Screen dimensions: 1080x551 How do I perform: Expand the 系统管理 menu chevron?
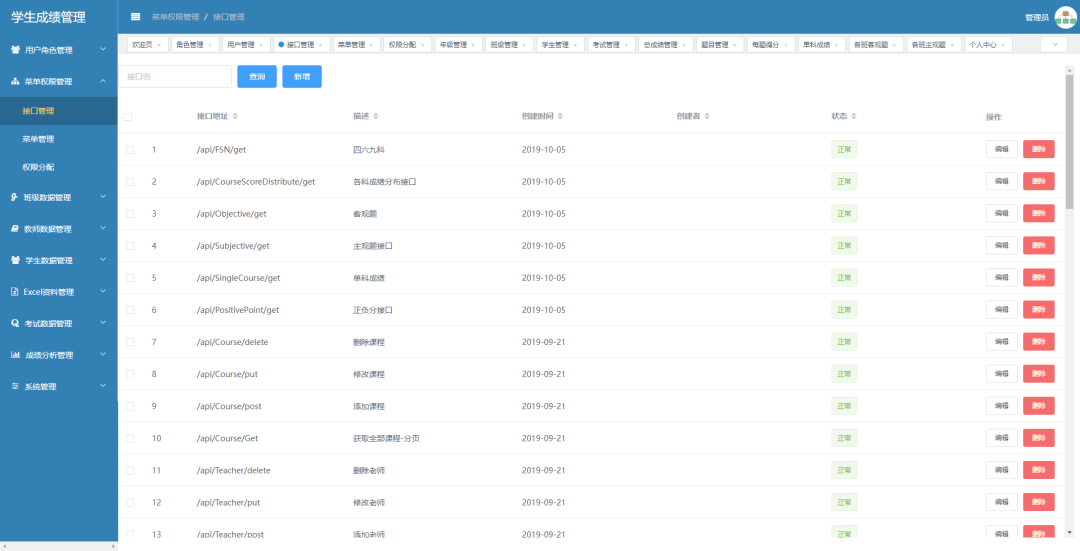coord(103,386)
